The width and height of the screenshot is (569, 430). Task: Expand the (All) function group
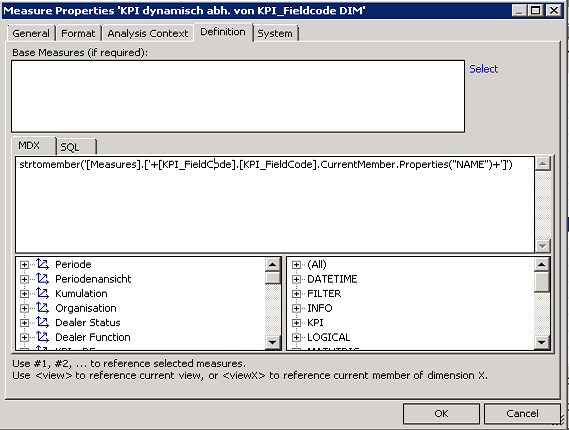point(296,265)
